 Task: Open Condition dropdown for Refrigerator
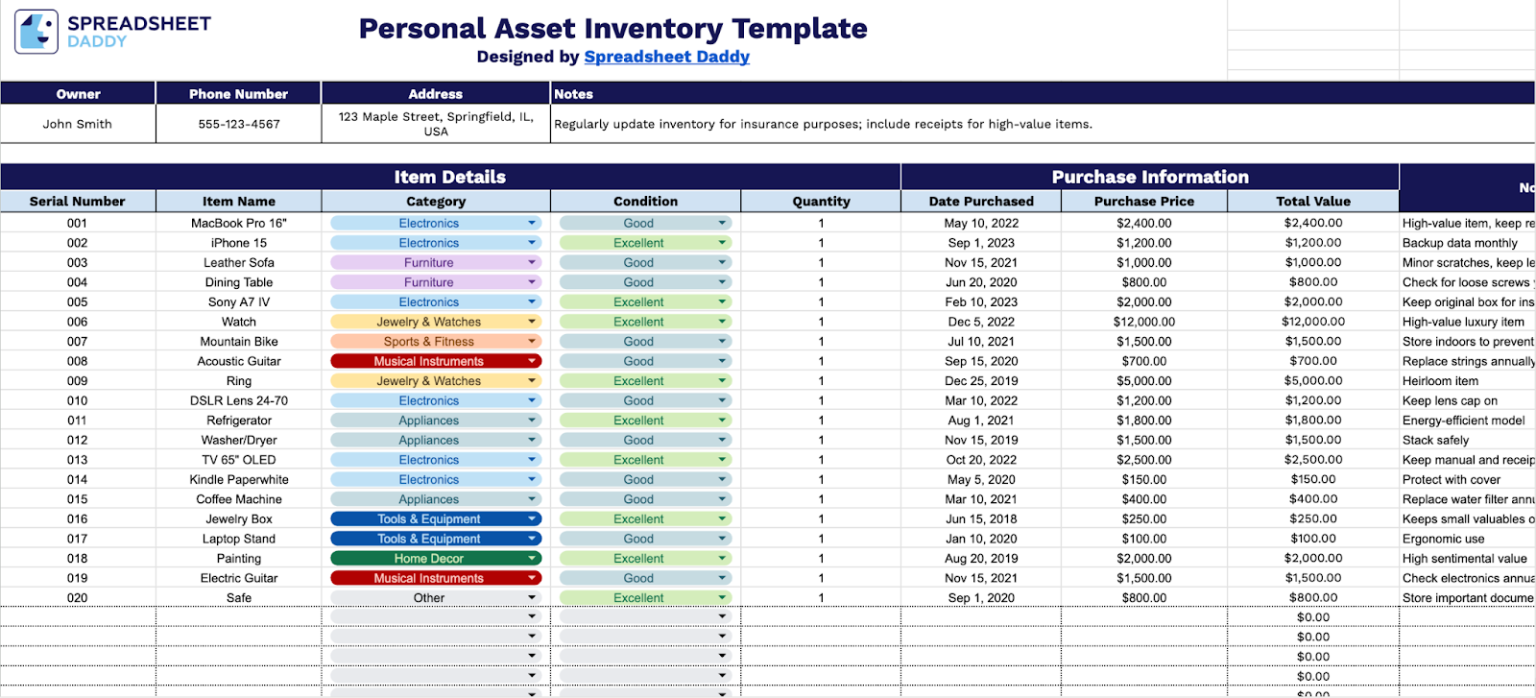(x=723, y=420)
